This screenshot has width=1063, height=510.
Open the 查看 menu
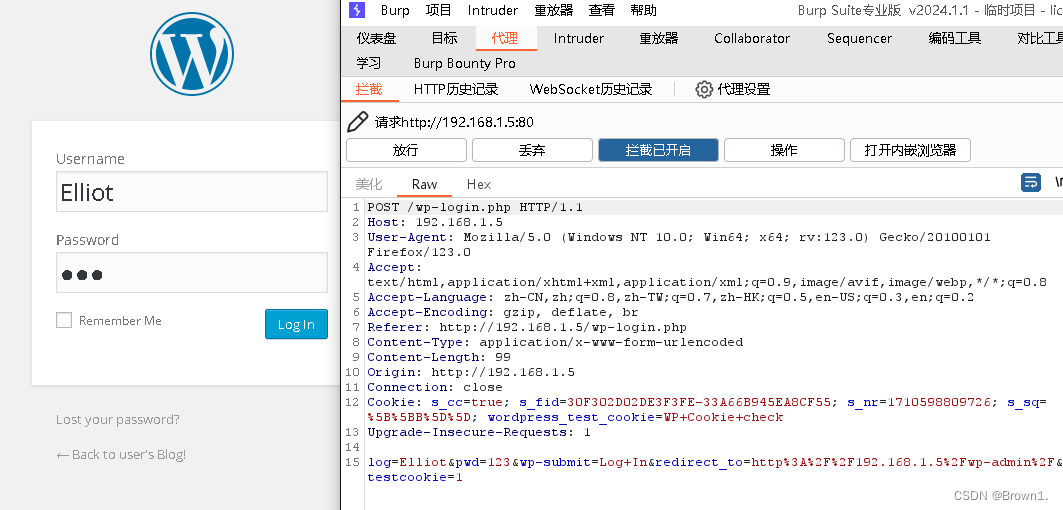pyautogui.click(x=601, y=10)
